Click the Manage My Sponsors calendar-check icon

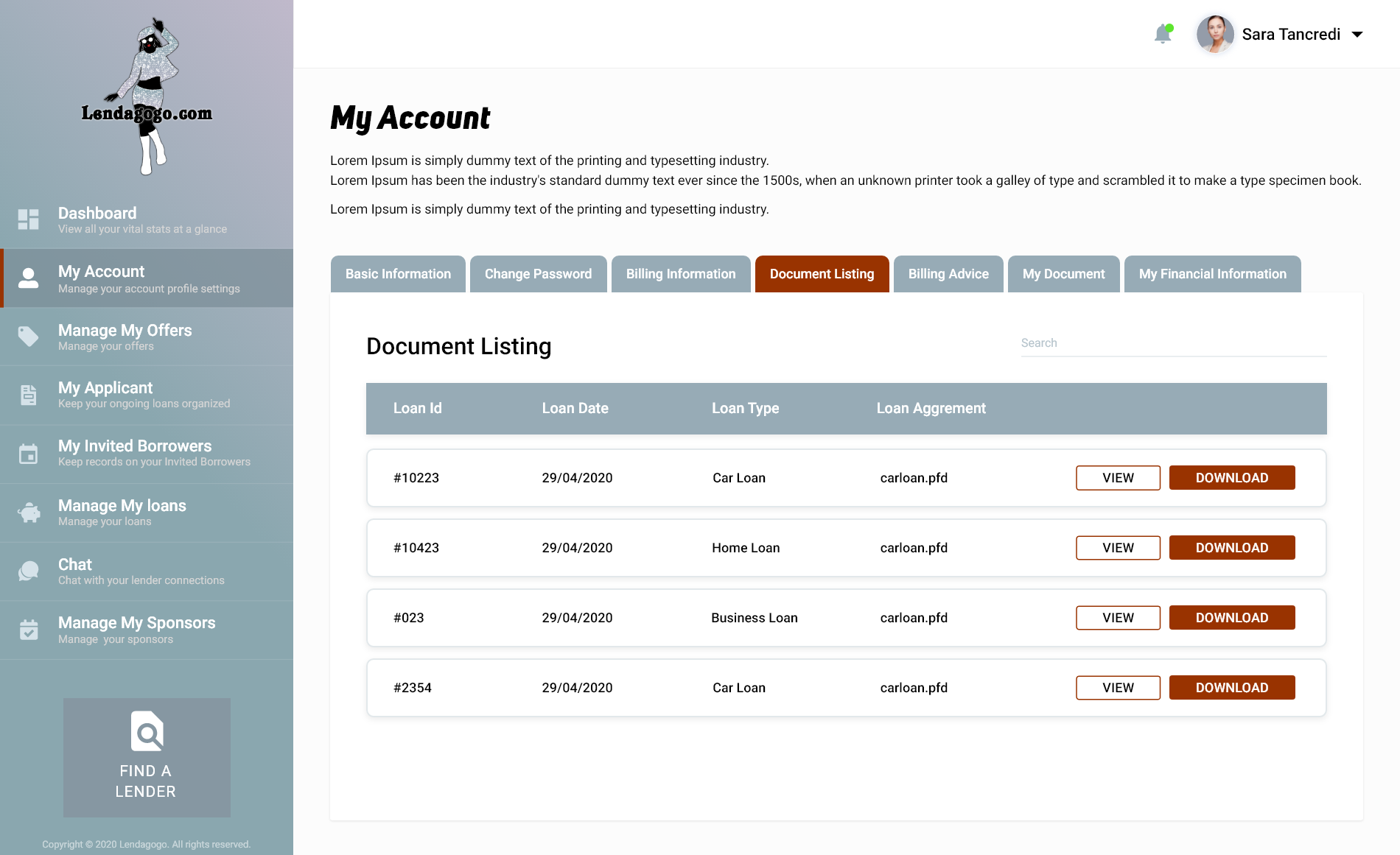click(x=29, y=630)
